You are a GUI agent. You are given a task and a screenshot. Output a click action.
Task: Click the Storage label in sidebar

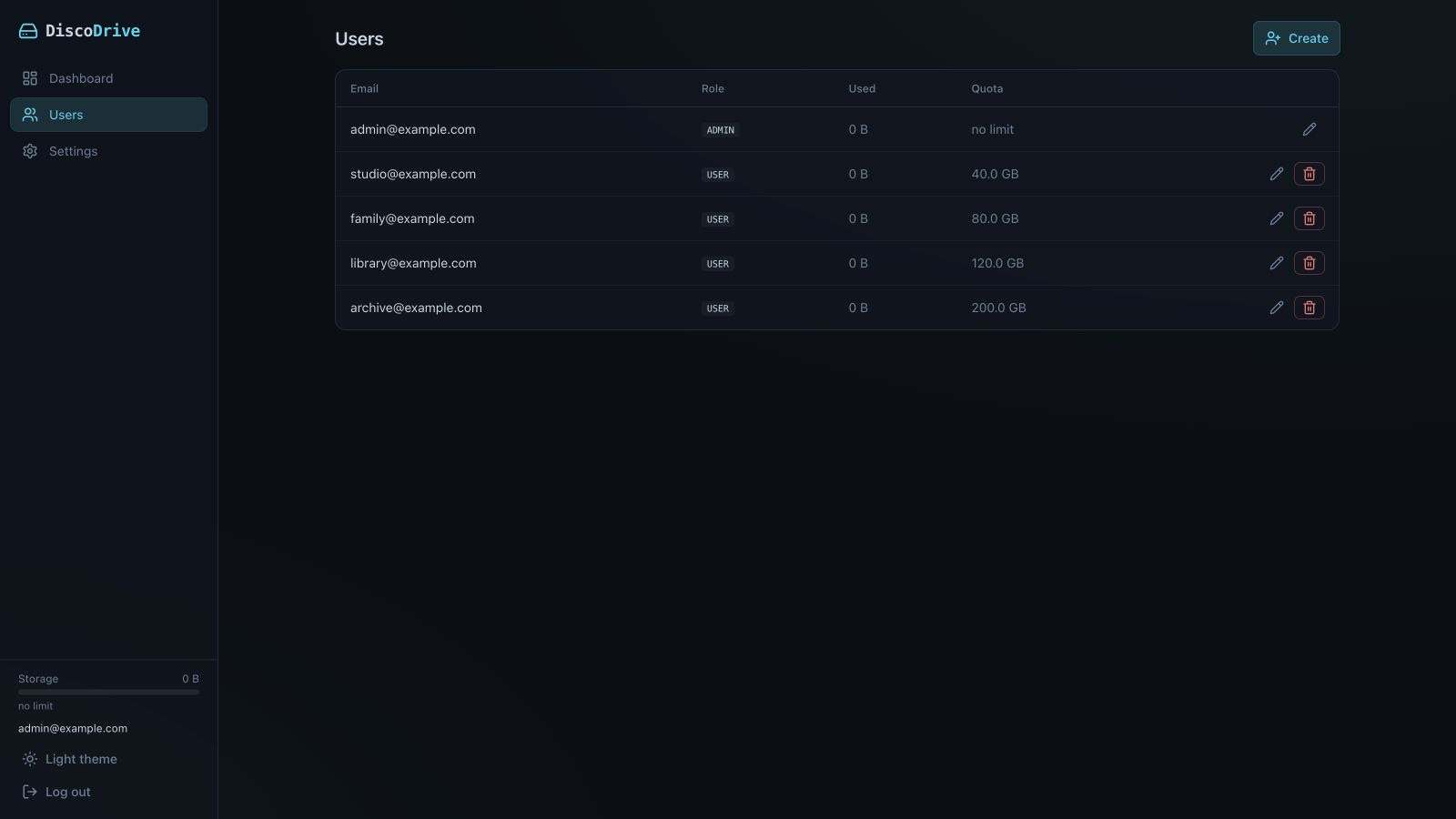click(38, 679)
